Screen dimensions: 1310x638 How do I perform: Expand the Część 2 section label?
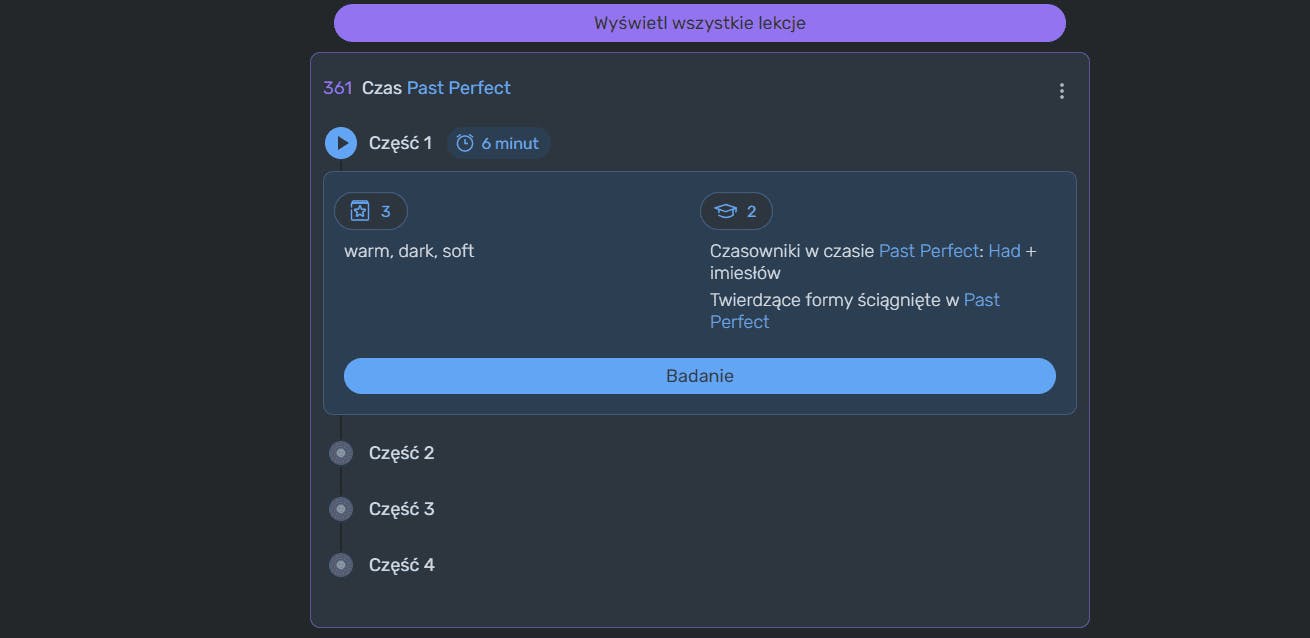click(401, 453)
